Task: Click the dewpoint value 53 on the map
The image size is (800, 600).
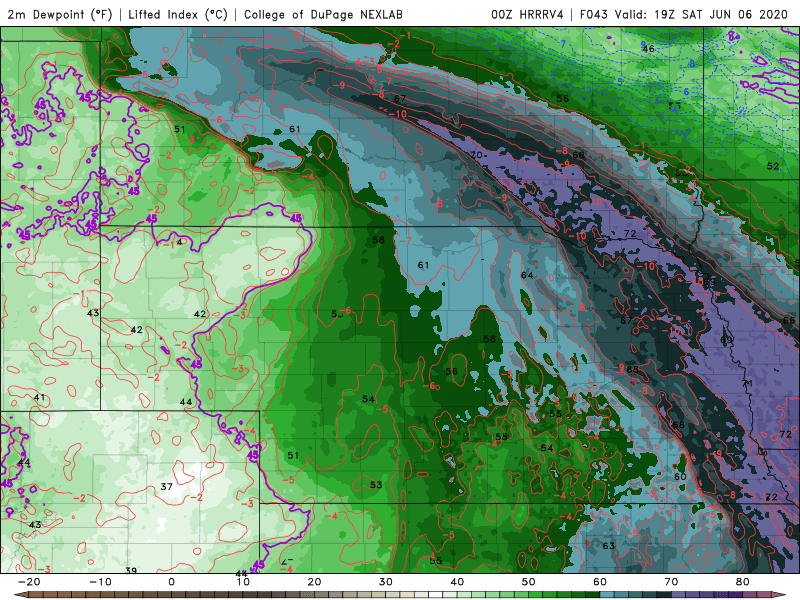Action: 376,485
